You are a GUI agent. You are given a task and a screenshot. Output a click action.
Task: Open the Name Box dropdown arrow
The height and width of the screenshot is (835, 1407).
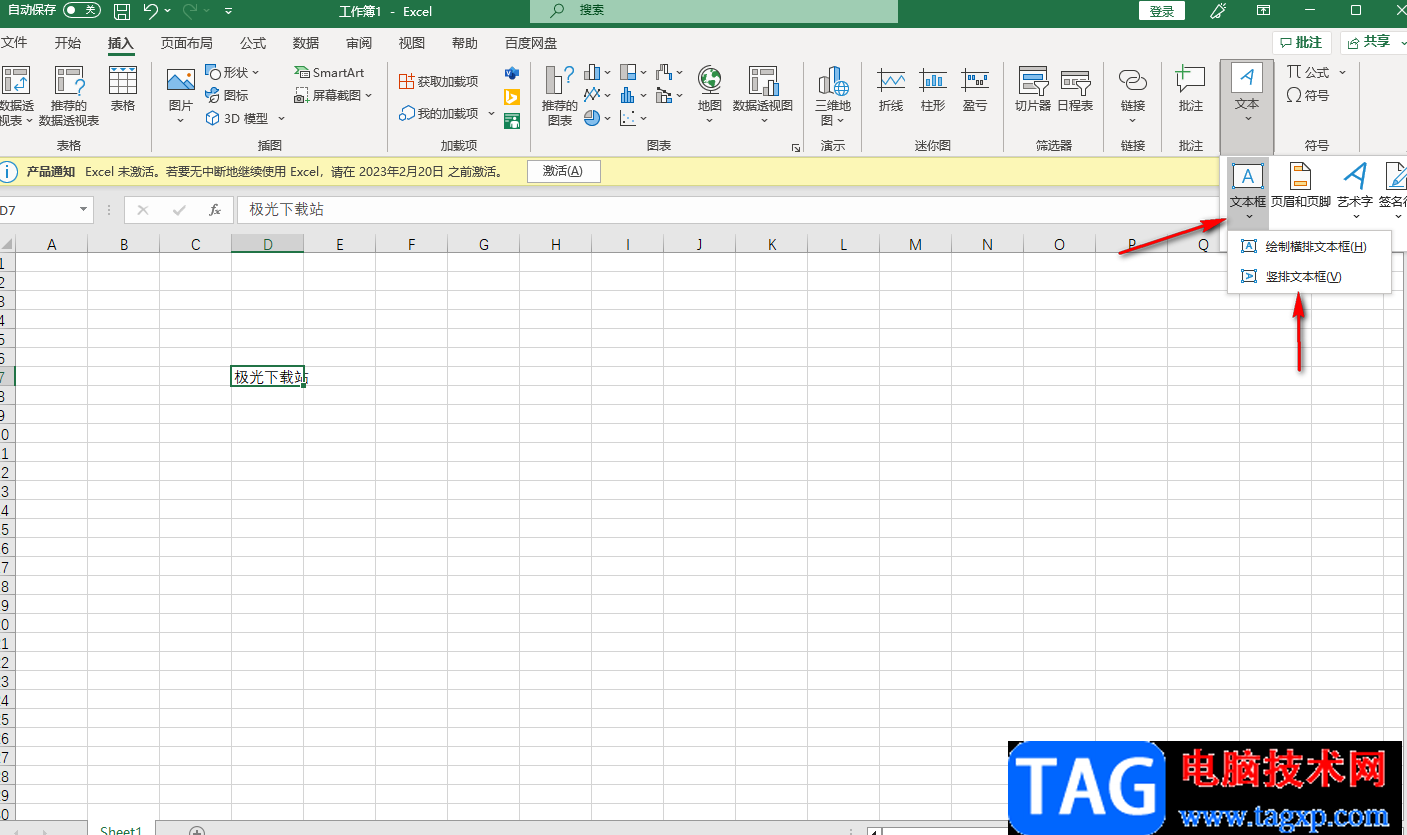coord(84,210)
